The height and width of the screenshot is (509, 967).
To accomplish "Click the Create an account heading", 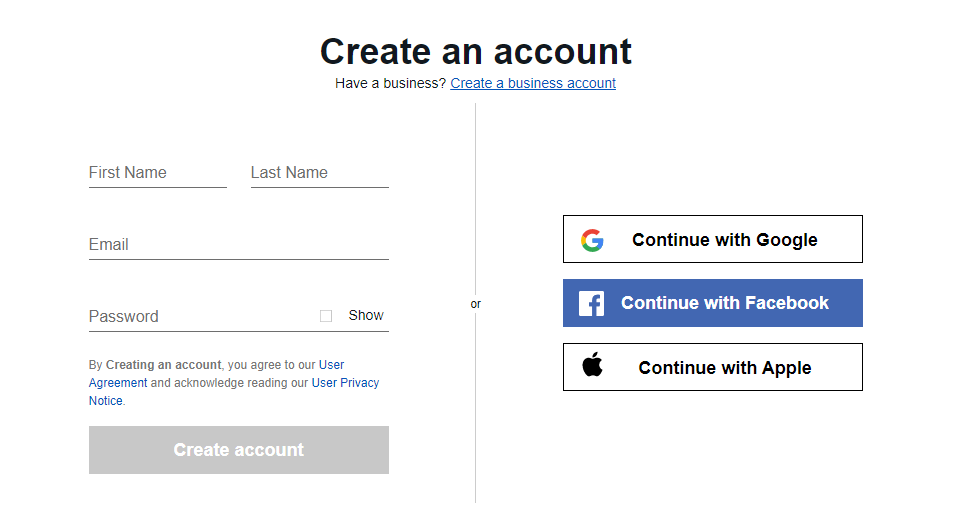I will point(475,51).
